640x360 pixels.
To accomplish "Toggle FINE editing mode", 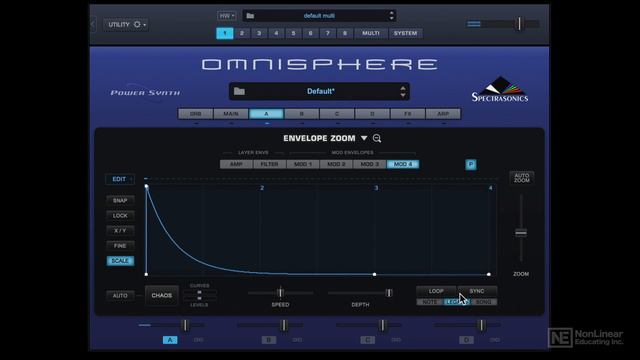I will click(120, 246).
